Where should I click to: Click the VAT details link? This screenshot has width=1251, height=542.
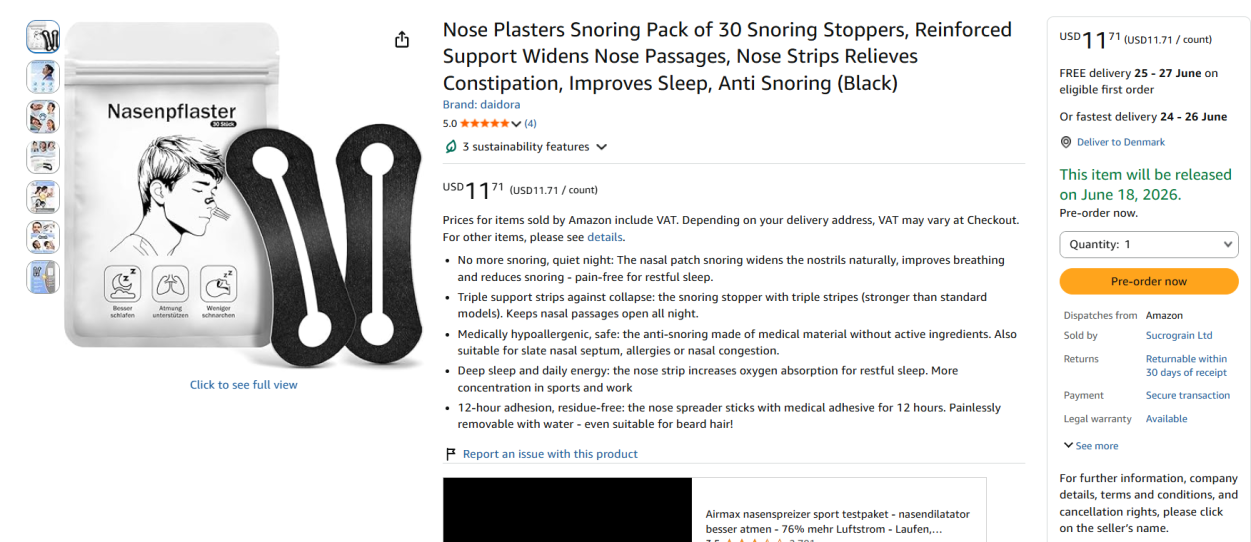pyautogui.click(x=604, y=237)
